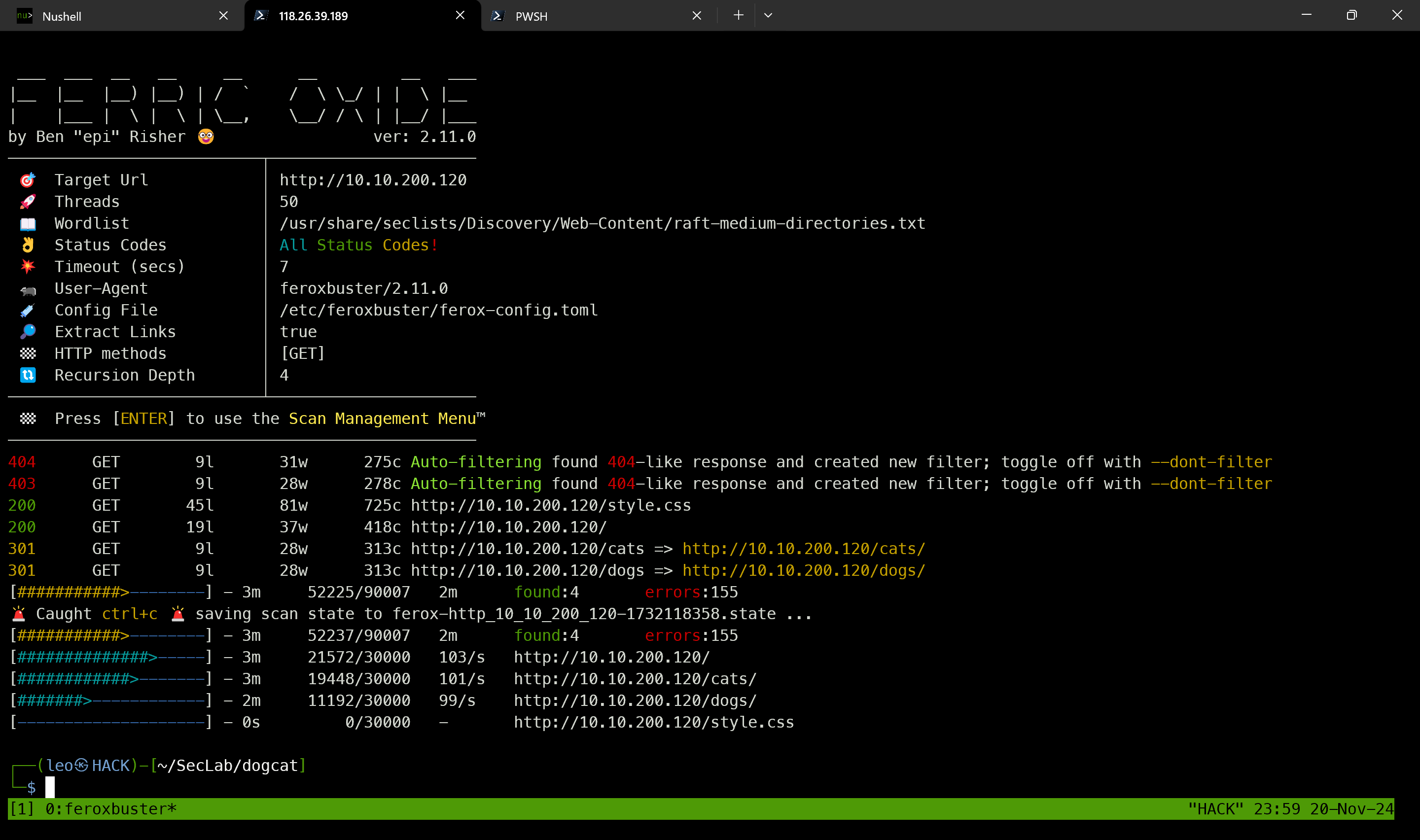Click the Target Url bullseye icon
The height and width of the screenshot is (840, 1420).
(x=28, y=180)
